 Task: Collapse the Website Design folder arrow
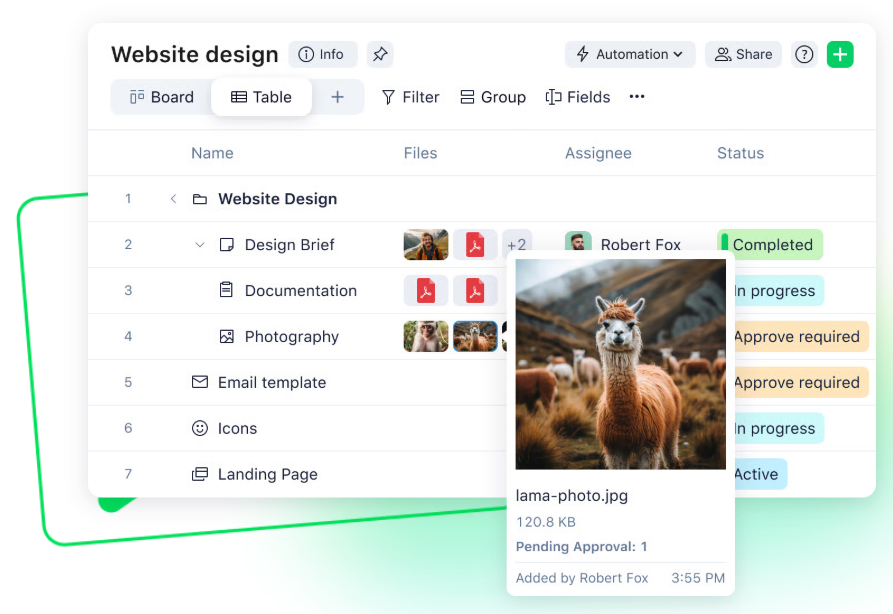[x=173, y=199]
